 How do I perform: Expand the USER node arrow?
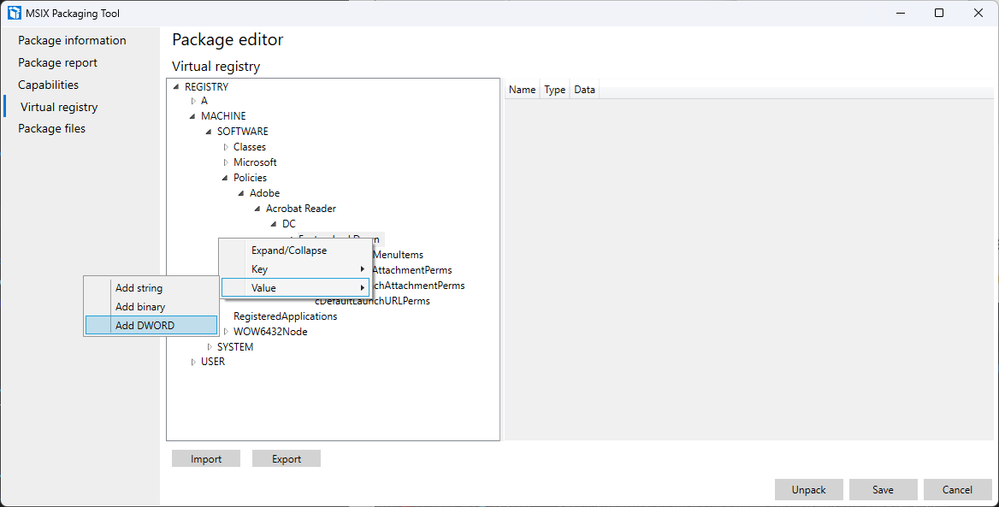tap(193, 362)
